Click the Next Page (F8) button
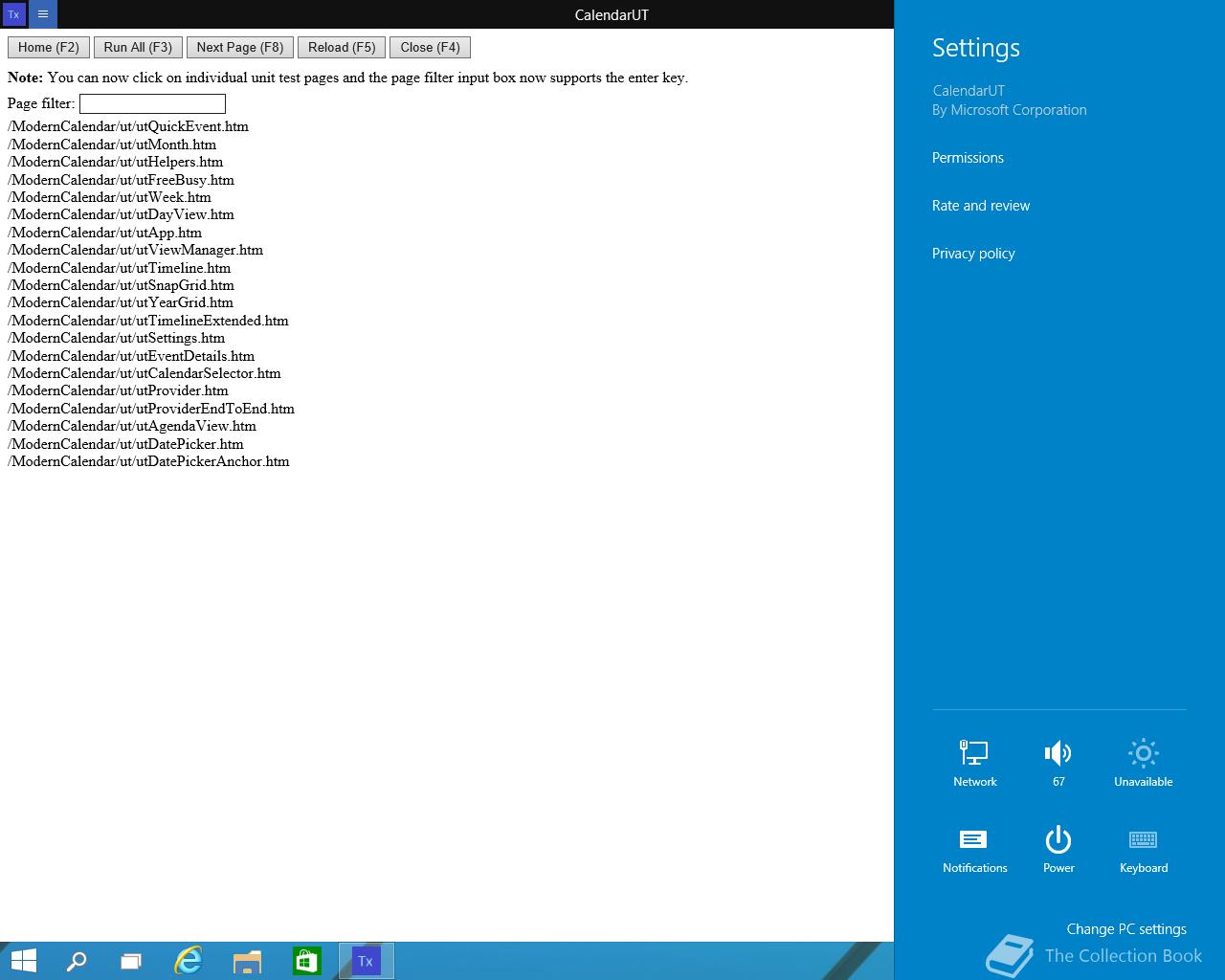 pyautogui.click(x=240, y=48)
